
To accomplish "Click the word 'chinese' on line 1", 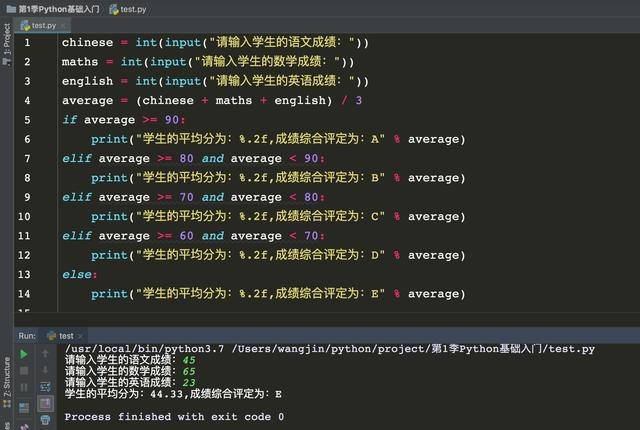I will [87, 42].
